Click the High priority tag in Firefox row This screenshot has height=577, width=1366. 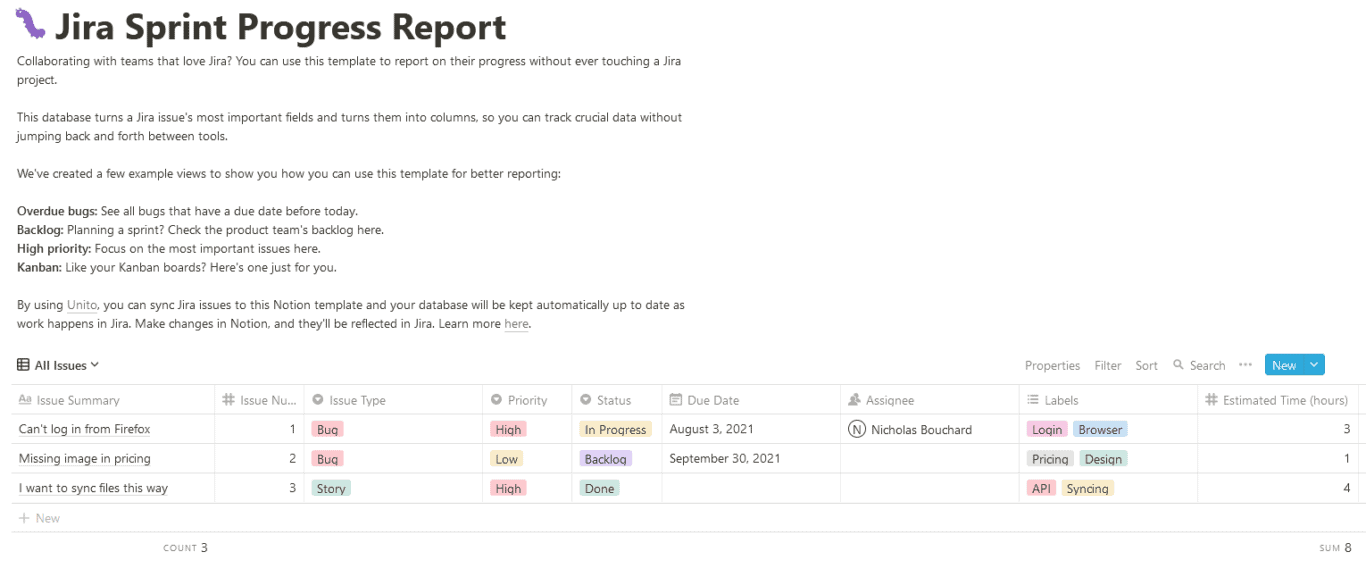tap(508, 429)
